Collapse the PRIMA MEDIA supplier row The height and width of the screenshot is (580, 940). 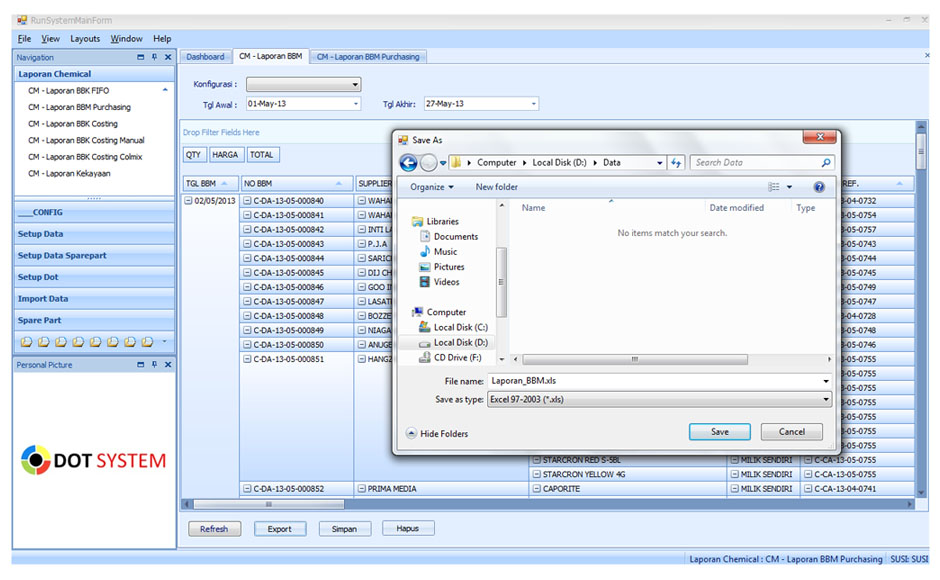pyautogui.click(x=361, y=489)
